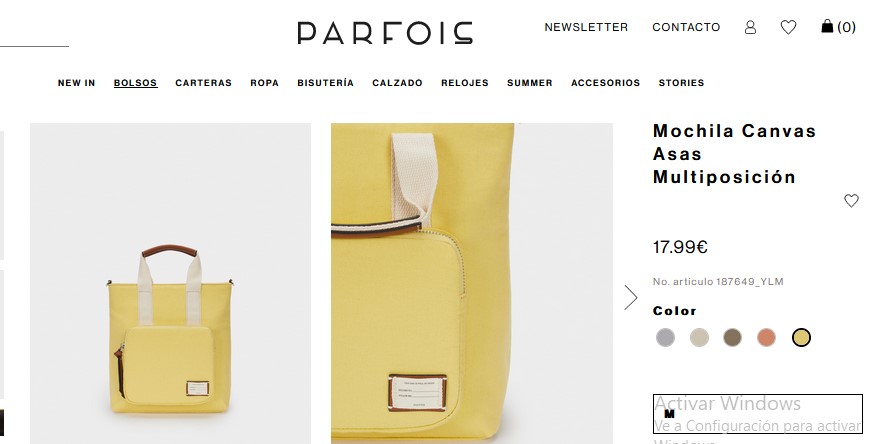878x444 pixels.
Task: Go to the BOLSOS category
Action: click(x=136, y=83)
